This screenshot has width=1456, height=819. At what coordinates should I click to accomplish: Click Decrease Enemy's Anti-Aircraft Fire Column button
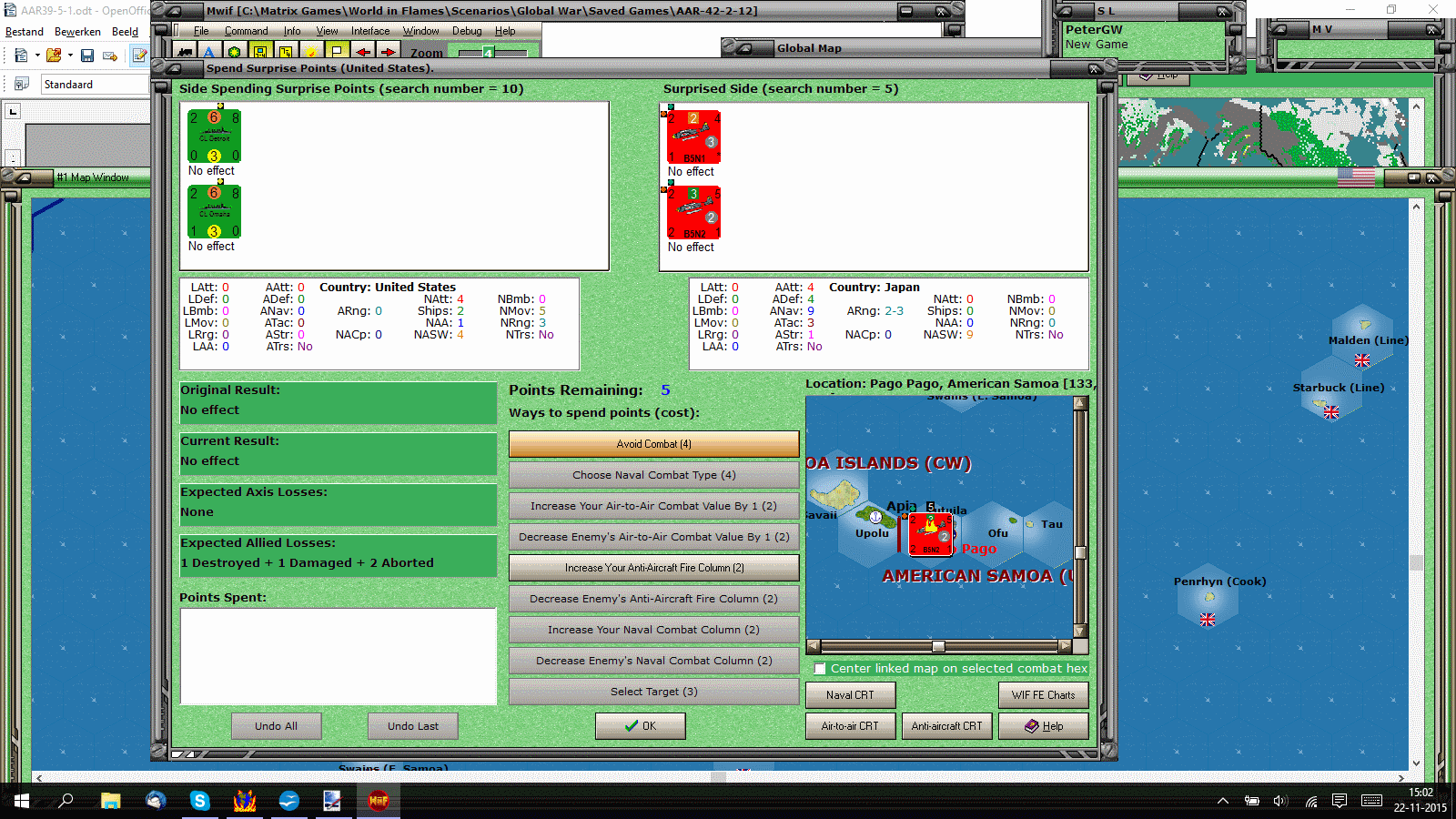coord(654,599)
